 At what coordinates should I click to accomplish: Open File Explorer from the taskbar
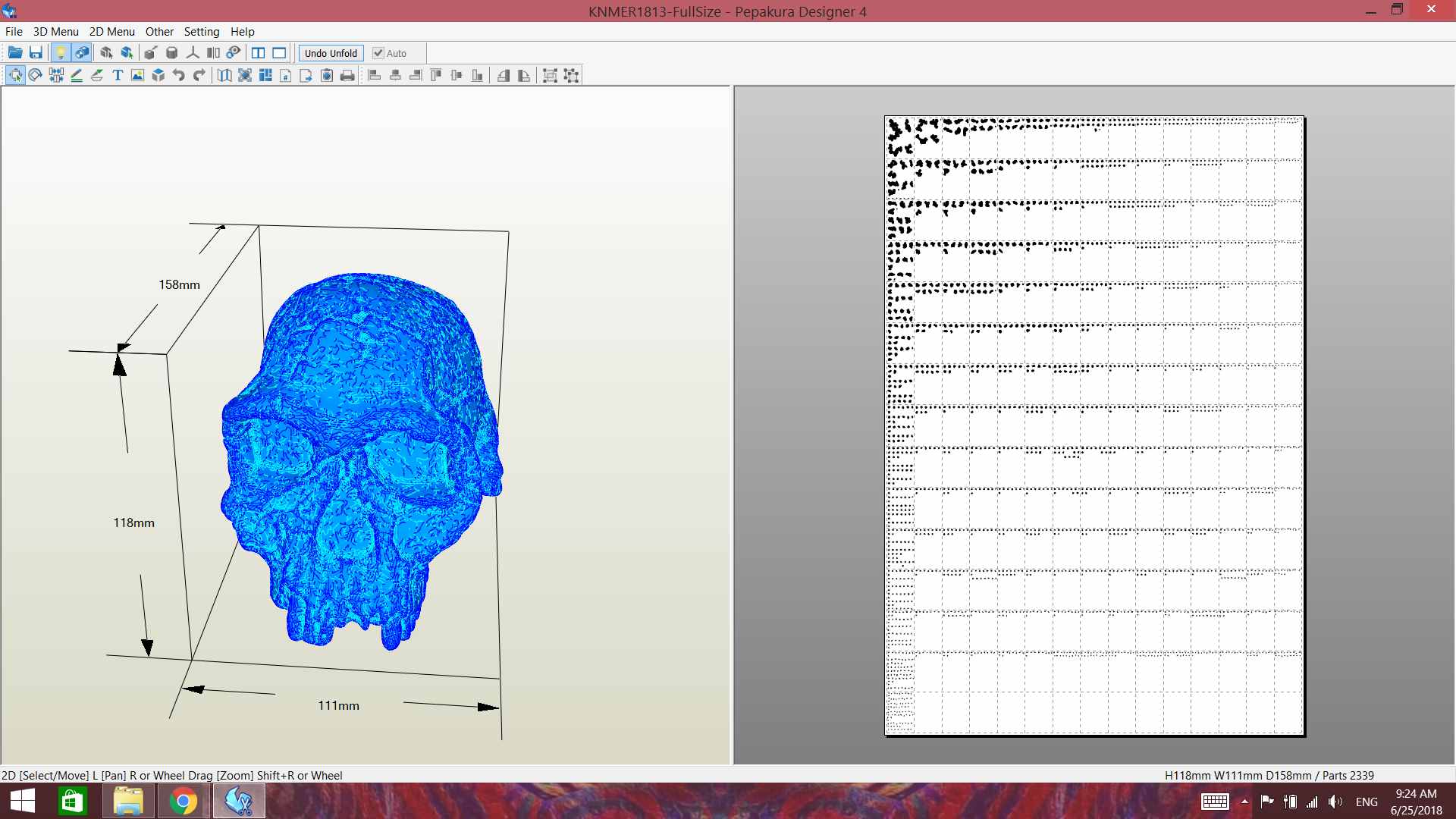(128, 802)
